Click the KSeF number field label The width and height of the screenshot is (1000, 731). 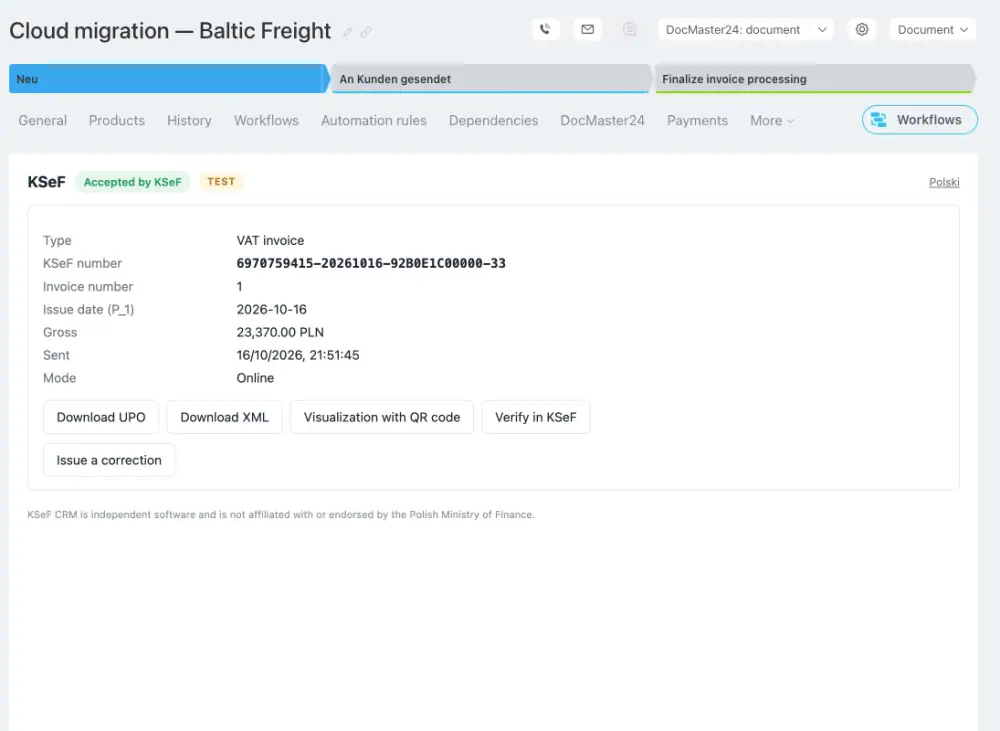tap(82, 263)
